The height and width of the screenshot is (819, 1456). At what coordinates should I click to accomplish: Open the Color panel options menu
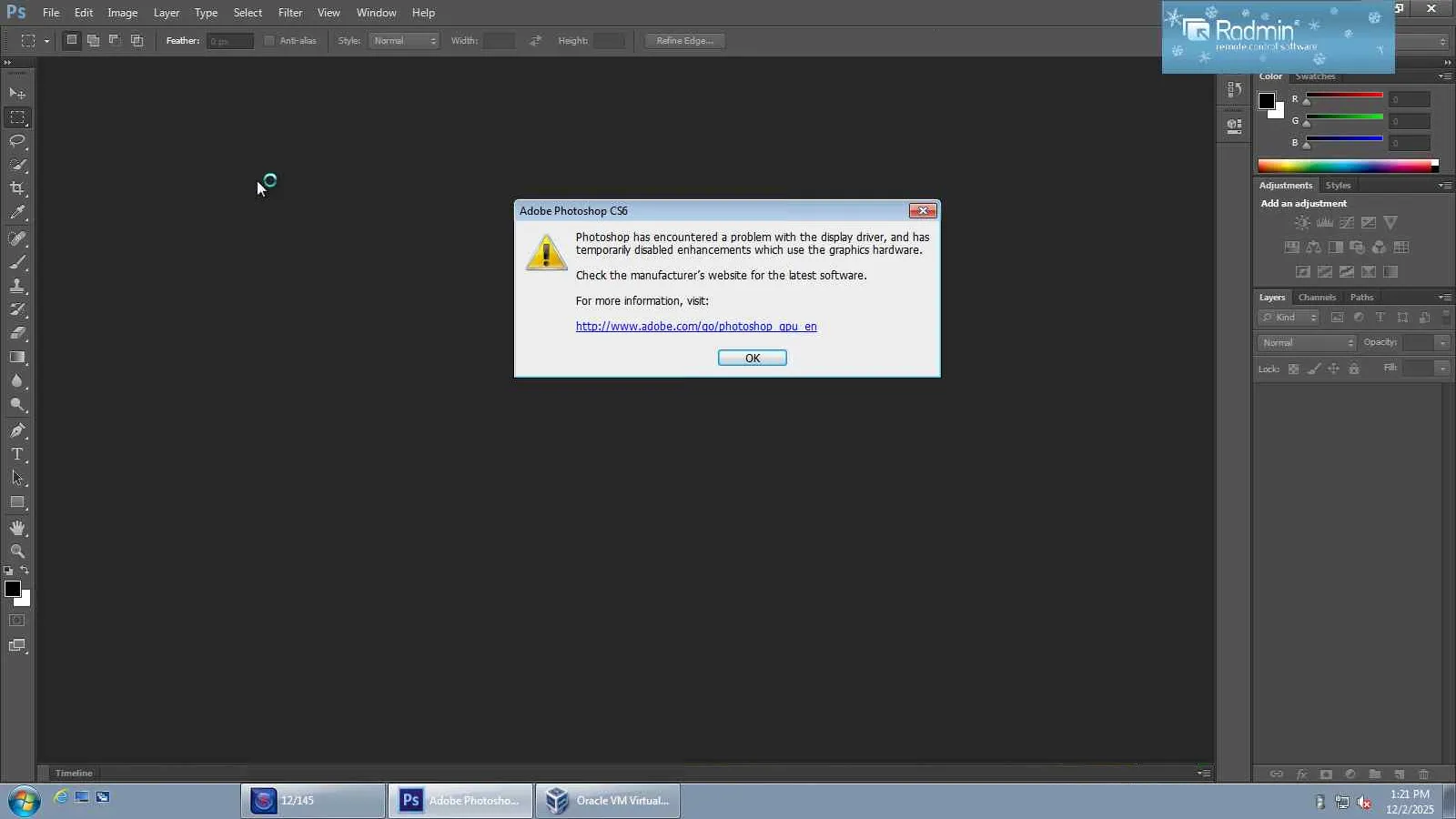pyautogui.click(x=1445, y=76)
